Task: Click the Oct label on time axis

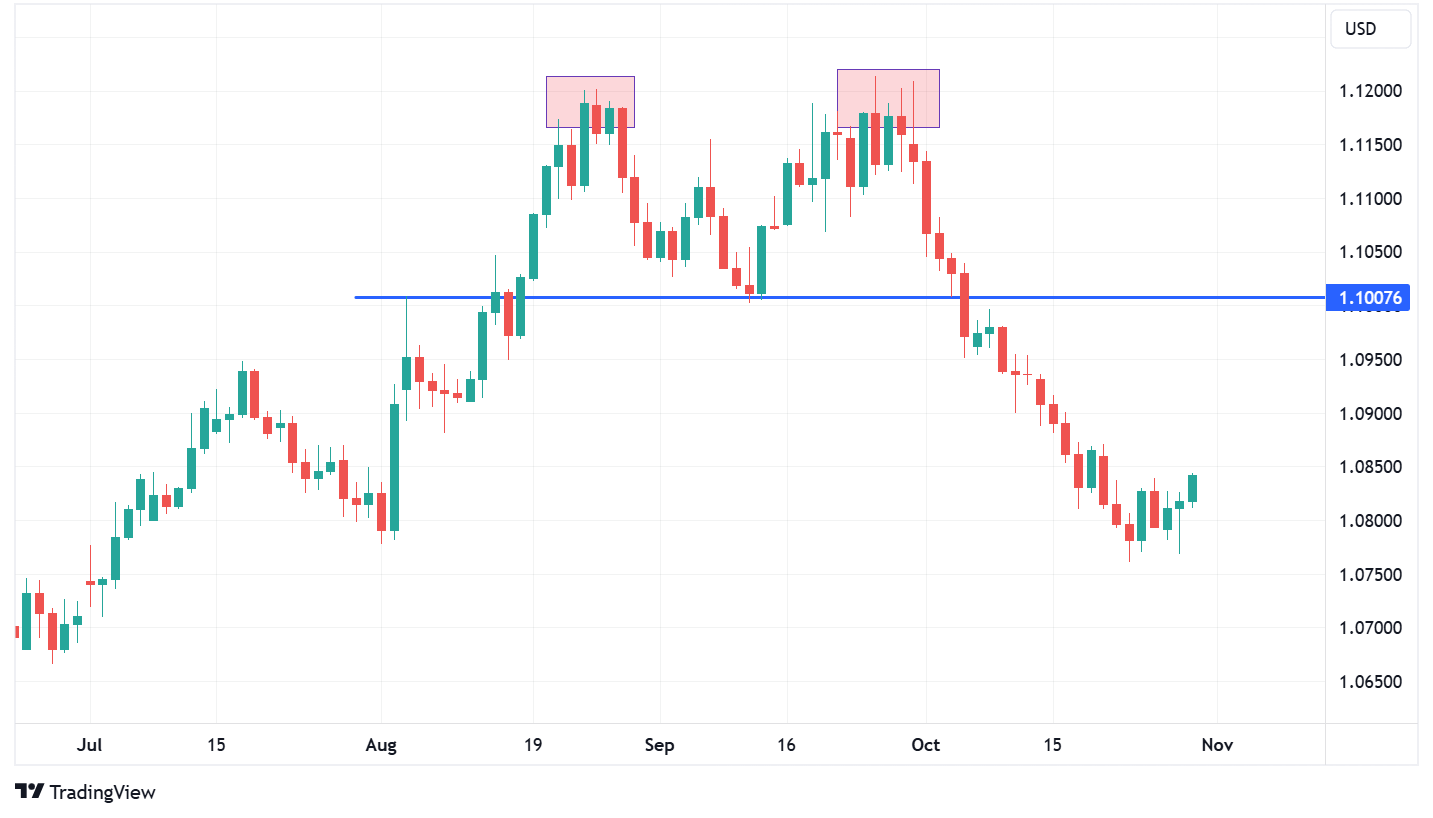Action: pyautogui.click(x=927, y=745)
